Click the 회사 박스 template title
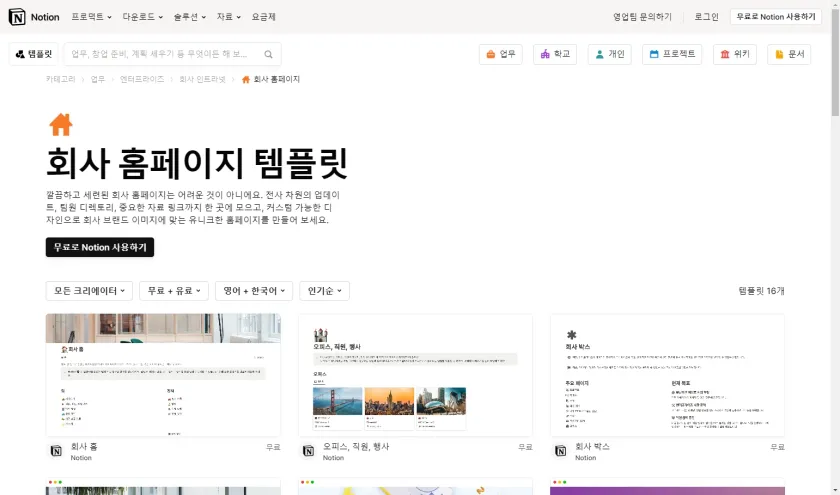The height and width of the screenshot is (495, 840). pos(592,446)
